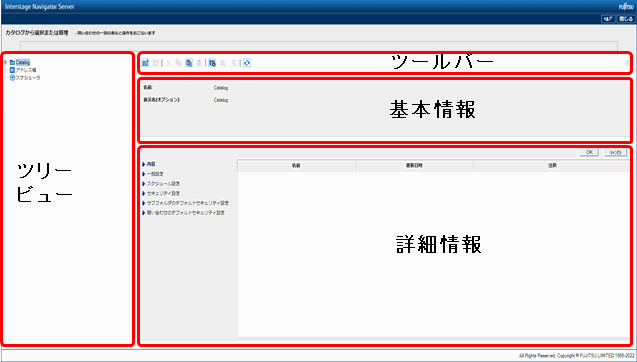
Task: Click the grayed delete trash icon
Action: (x=199, y=63)
